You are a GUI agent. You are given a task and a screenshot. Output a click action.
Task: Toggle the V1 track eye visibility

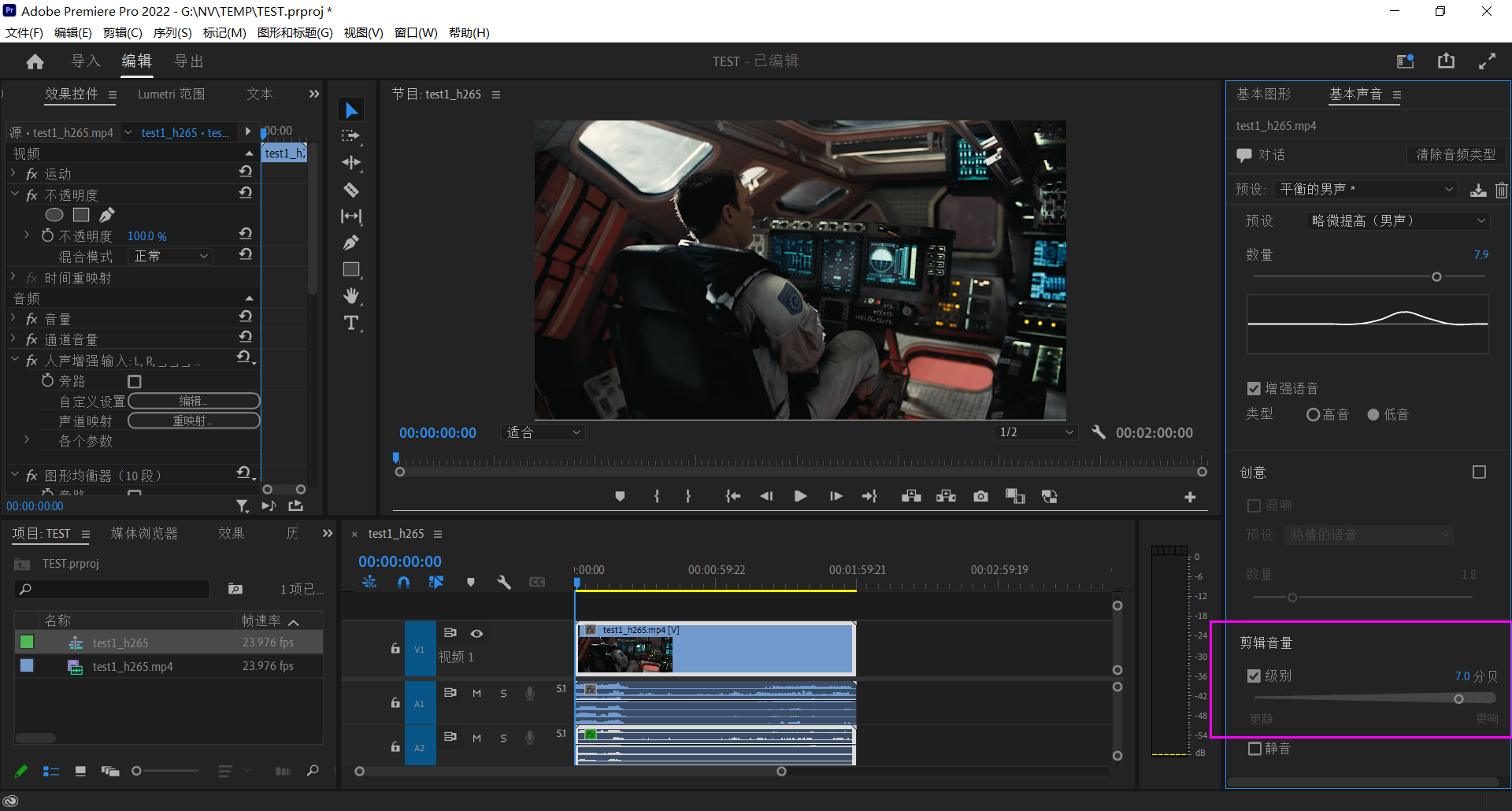click(476, 633)
